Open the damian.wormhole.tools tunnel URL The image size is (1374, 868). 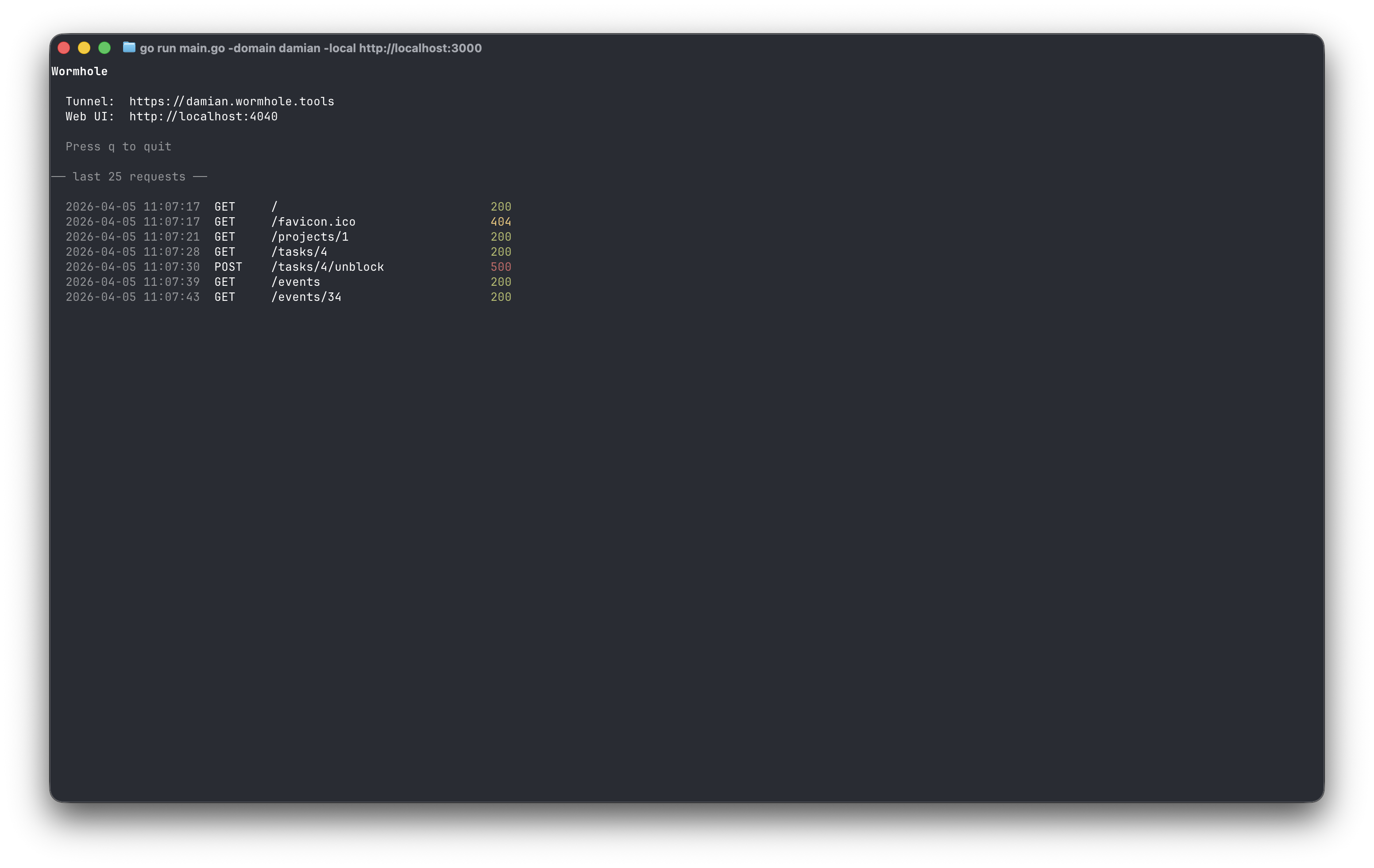231,101
